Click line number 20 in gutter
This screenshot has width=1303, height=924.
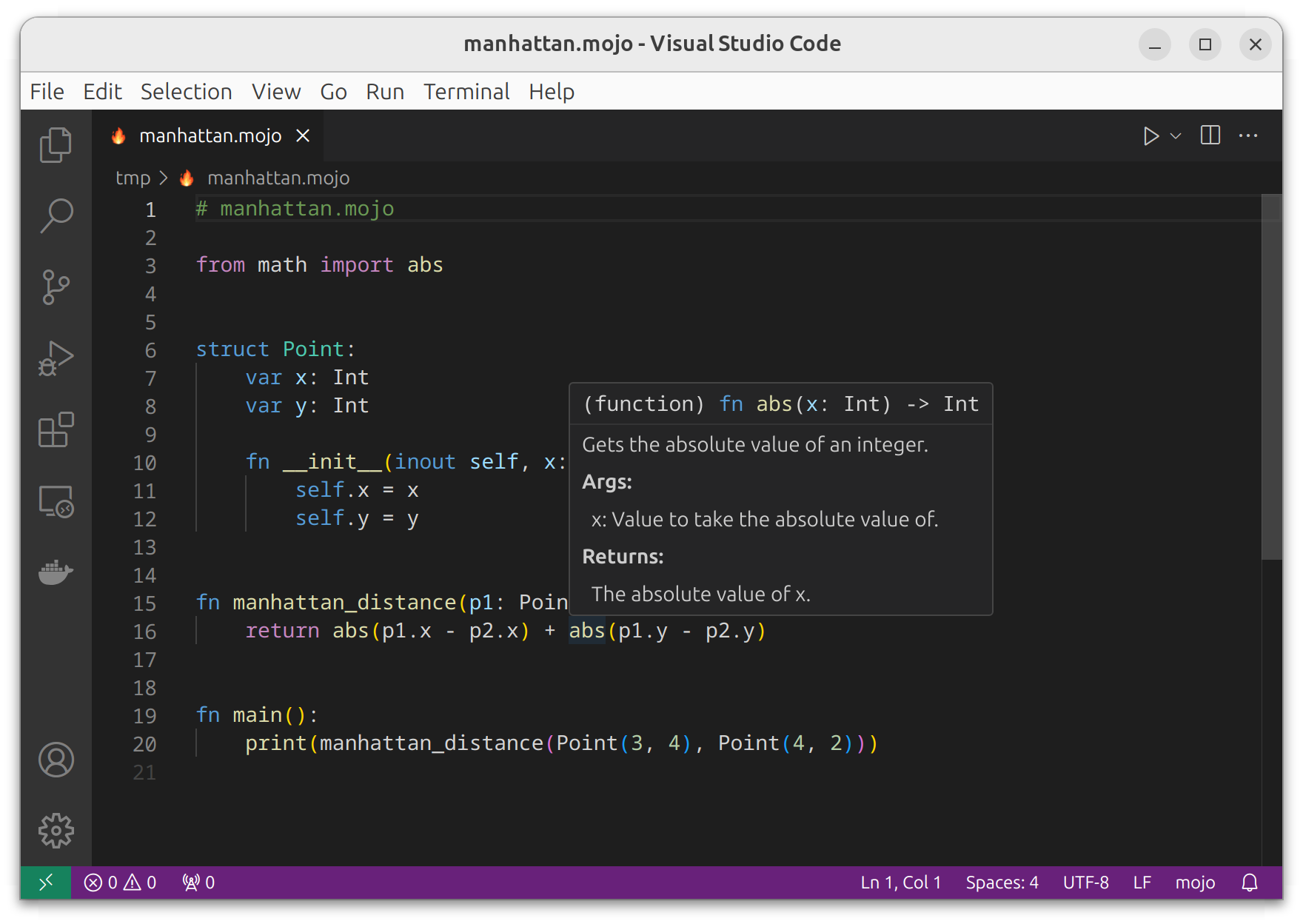145,744
